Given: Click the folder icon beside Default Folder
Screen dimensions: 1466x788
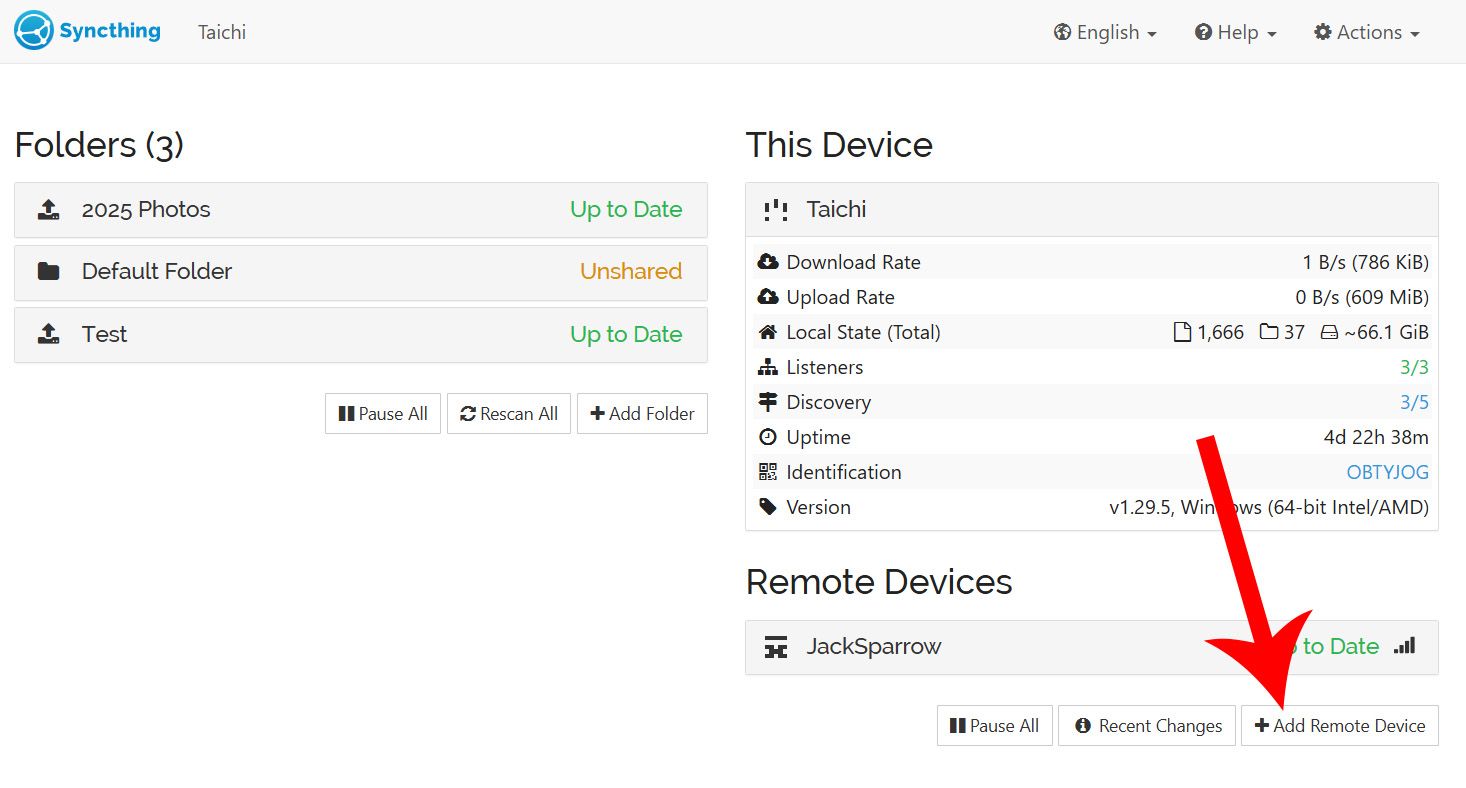Looking at the screenshot, I should click(x=48, y=271).
